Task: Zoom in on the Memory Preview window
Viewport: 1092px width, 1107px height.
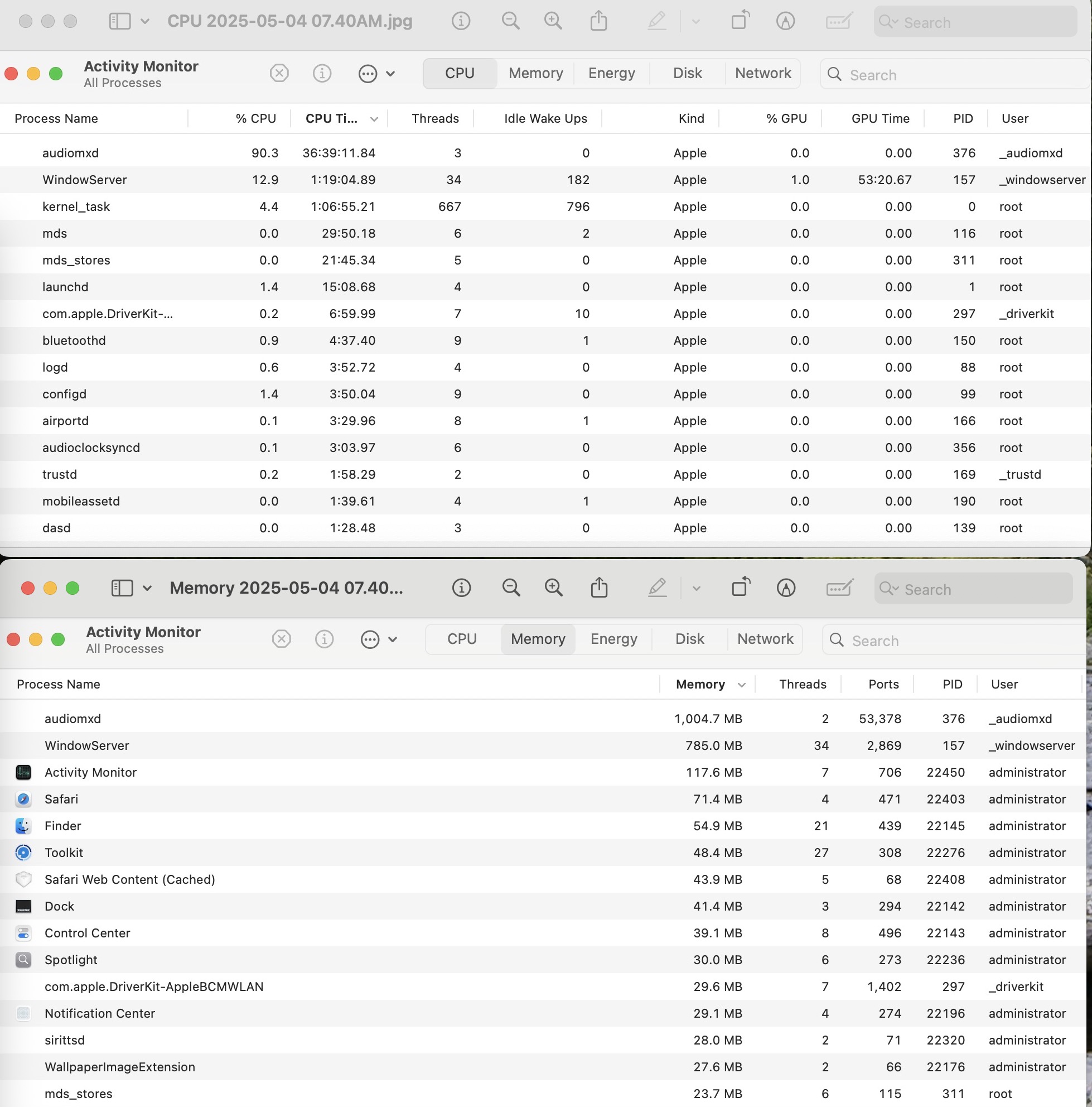Action: click(554, 588)
